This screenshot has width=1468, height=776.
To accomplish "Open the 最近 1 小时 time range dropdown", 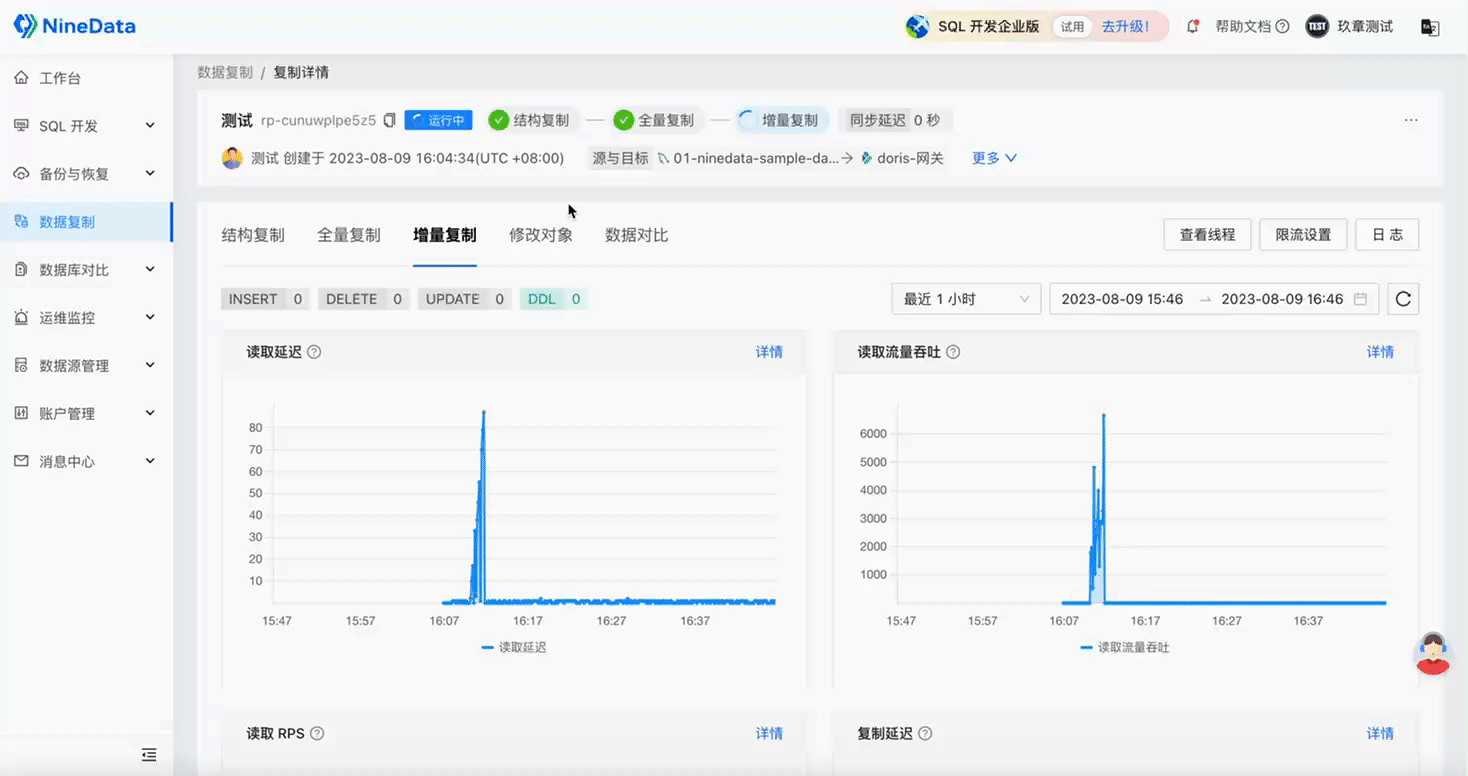I will (963, 298).
